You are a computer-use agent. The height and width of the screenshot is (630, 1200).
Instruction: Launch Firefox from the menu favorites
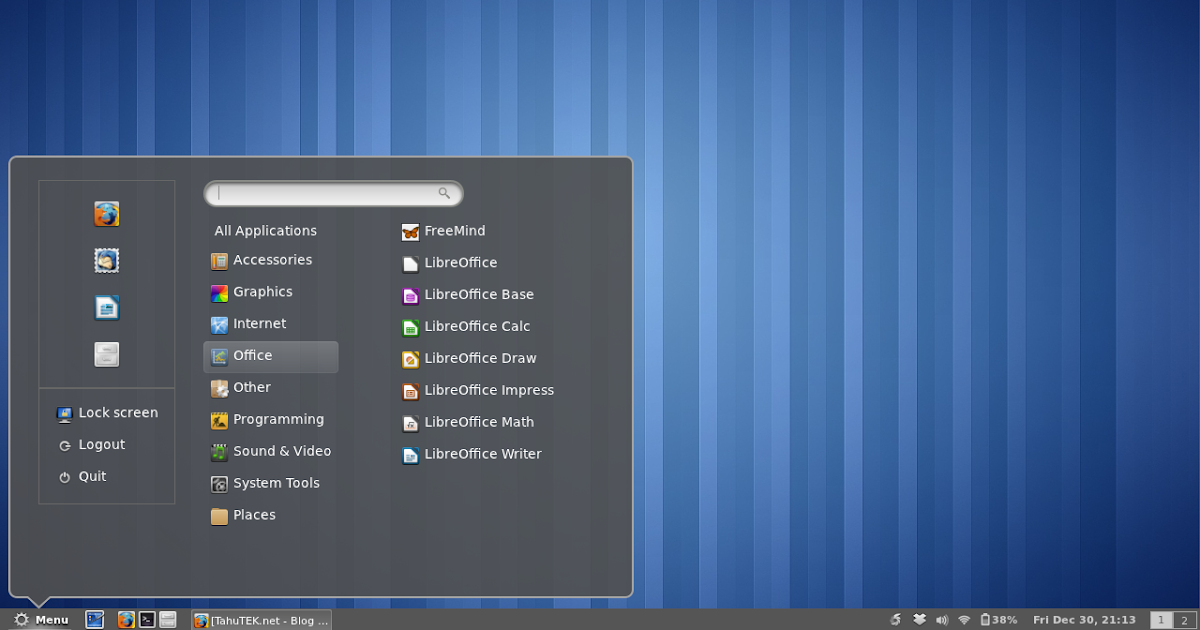coord(107,213)
